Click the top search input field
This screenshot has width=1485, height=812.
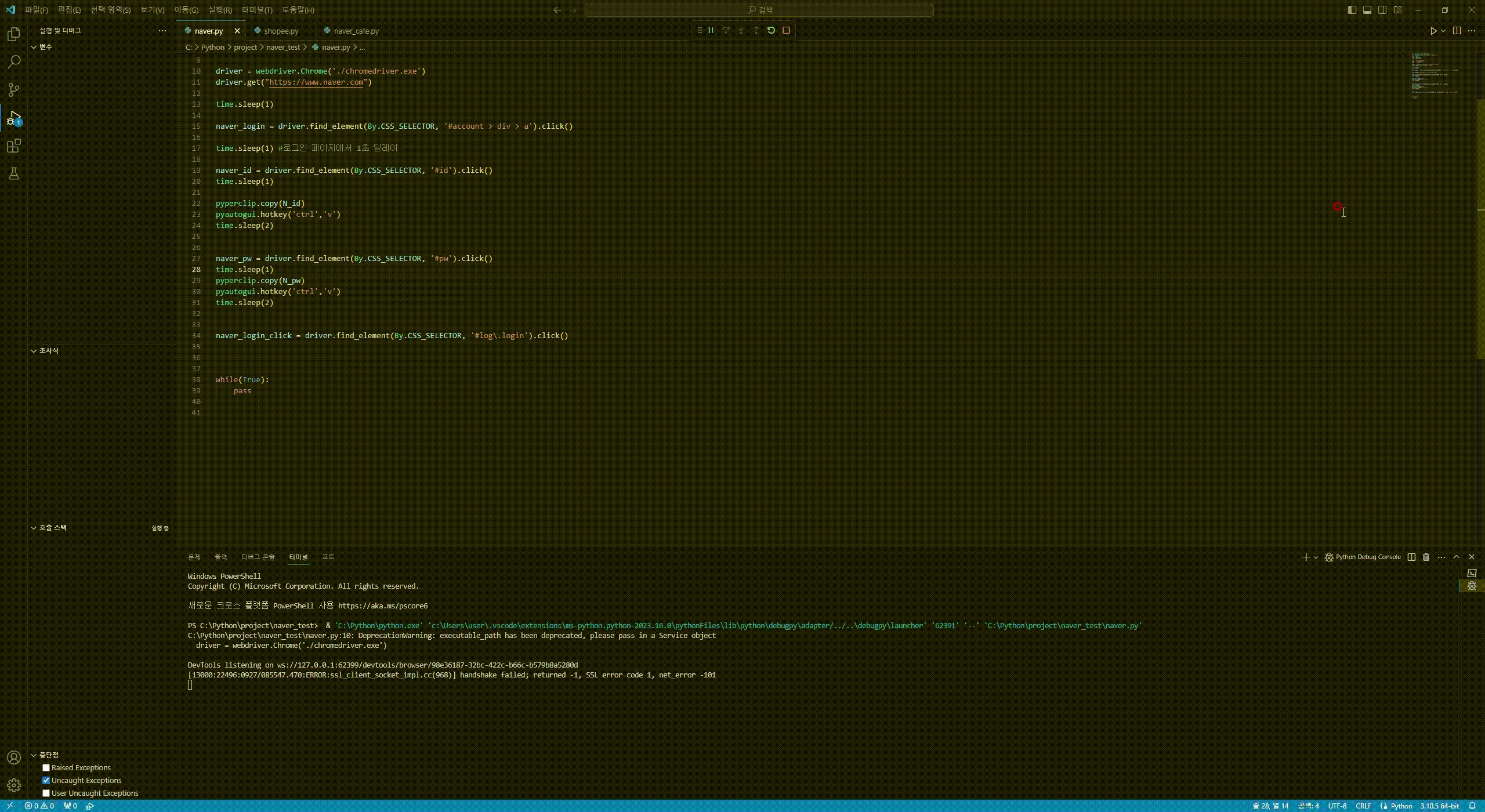[x=759, y=10]
